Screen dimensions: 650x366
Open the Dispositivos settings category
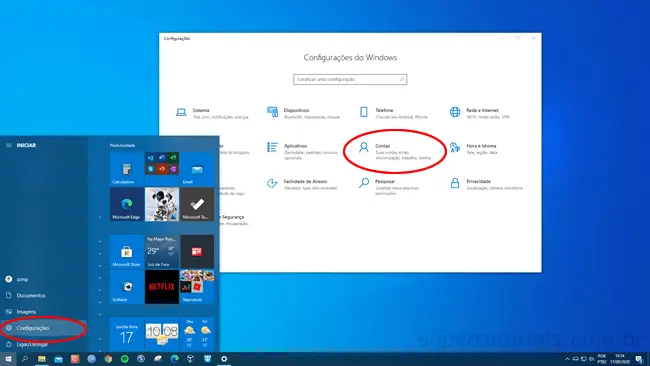303,113
